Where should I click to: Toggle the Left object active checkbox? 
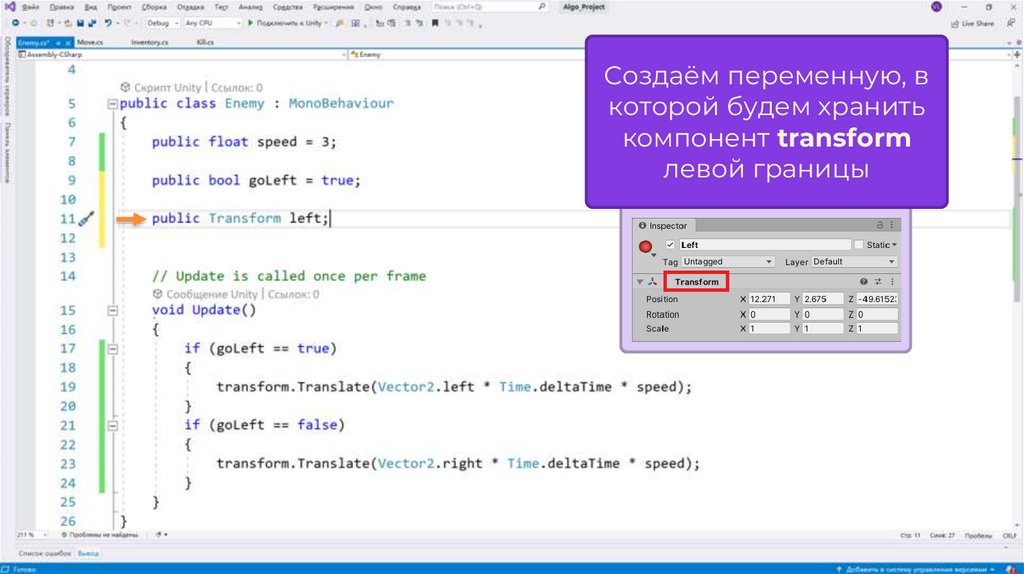[x=670, y=245]
